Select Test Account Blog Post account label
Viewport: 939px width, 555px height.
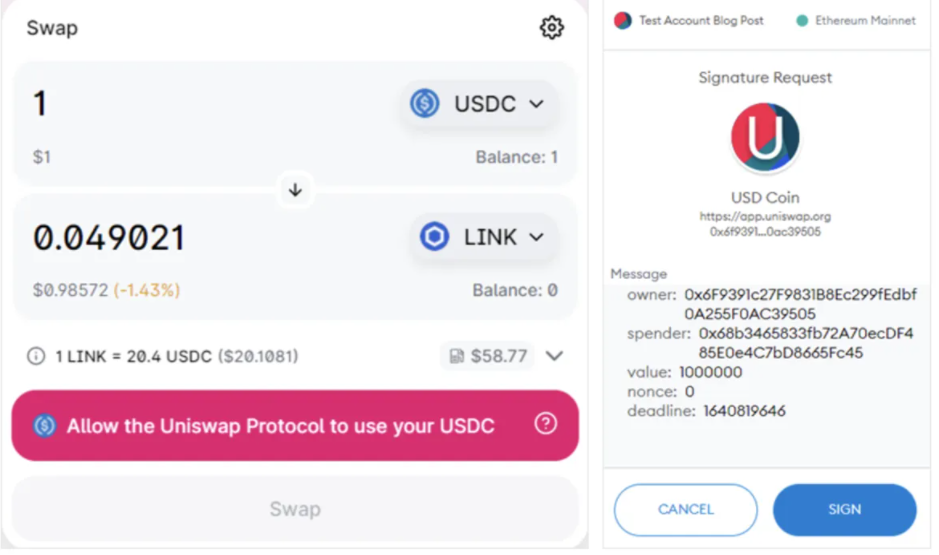tap(701, 21)
